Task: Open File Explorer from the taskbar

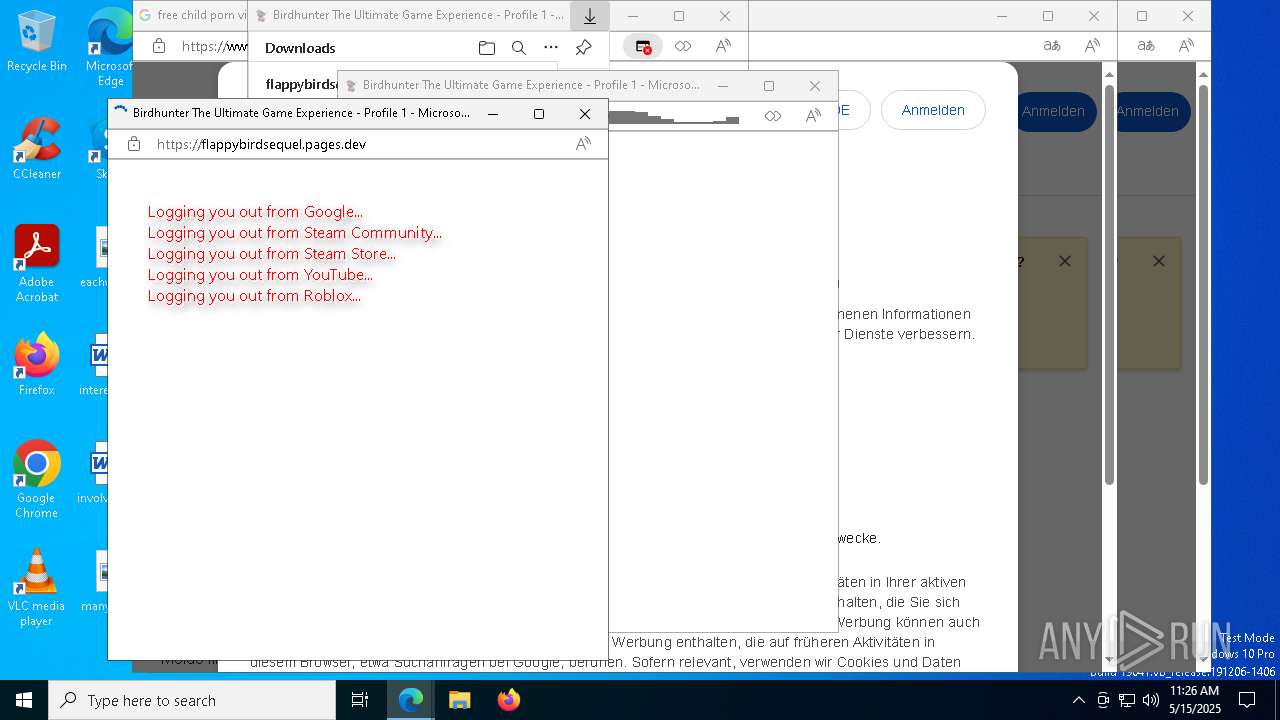Action: tap(459, 700)
